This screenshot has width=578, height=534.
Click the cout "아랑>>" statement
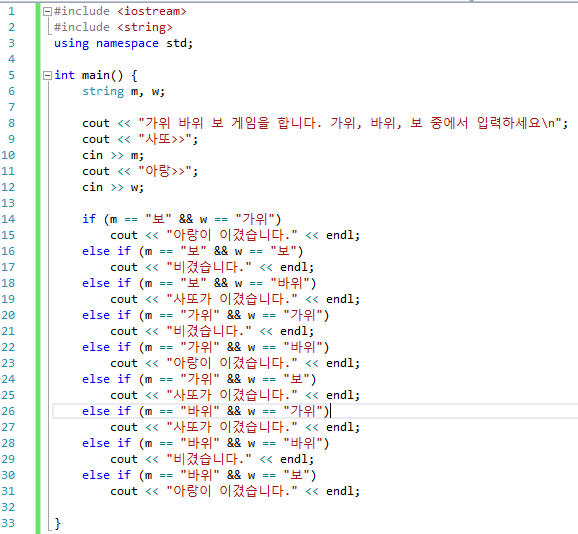pyautogui.click(x=140, y=171)
